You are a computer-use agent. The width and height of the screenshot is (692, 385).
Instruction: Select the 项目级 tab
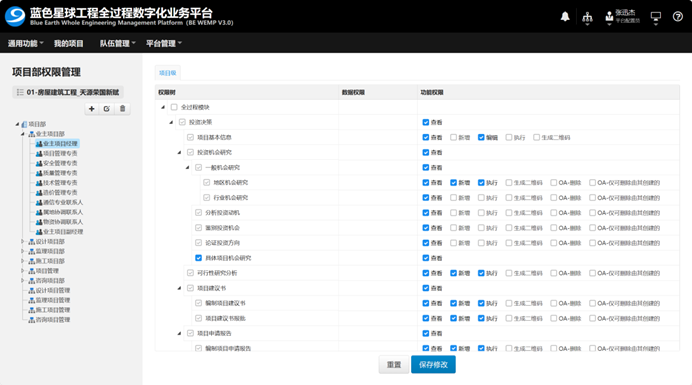pyautogui.click(x=168, y=73)
